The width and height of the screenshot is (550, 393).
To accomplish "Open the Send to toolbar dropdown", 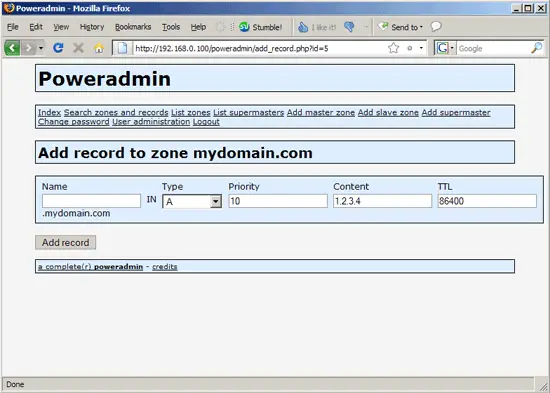I will 400,27.
